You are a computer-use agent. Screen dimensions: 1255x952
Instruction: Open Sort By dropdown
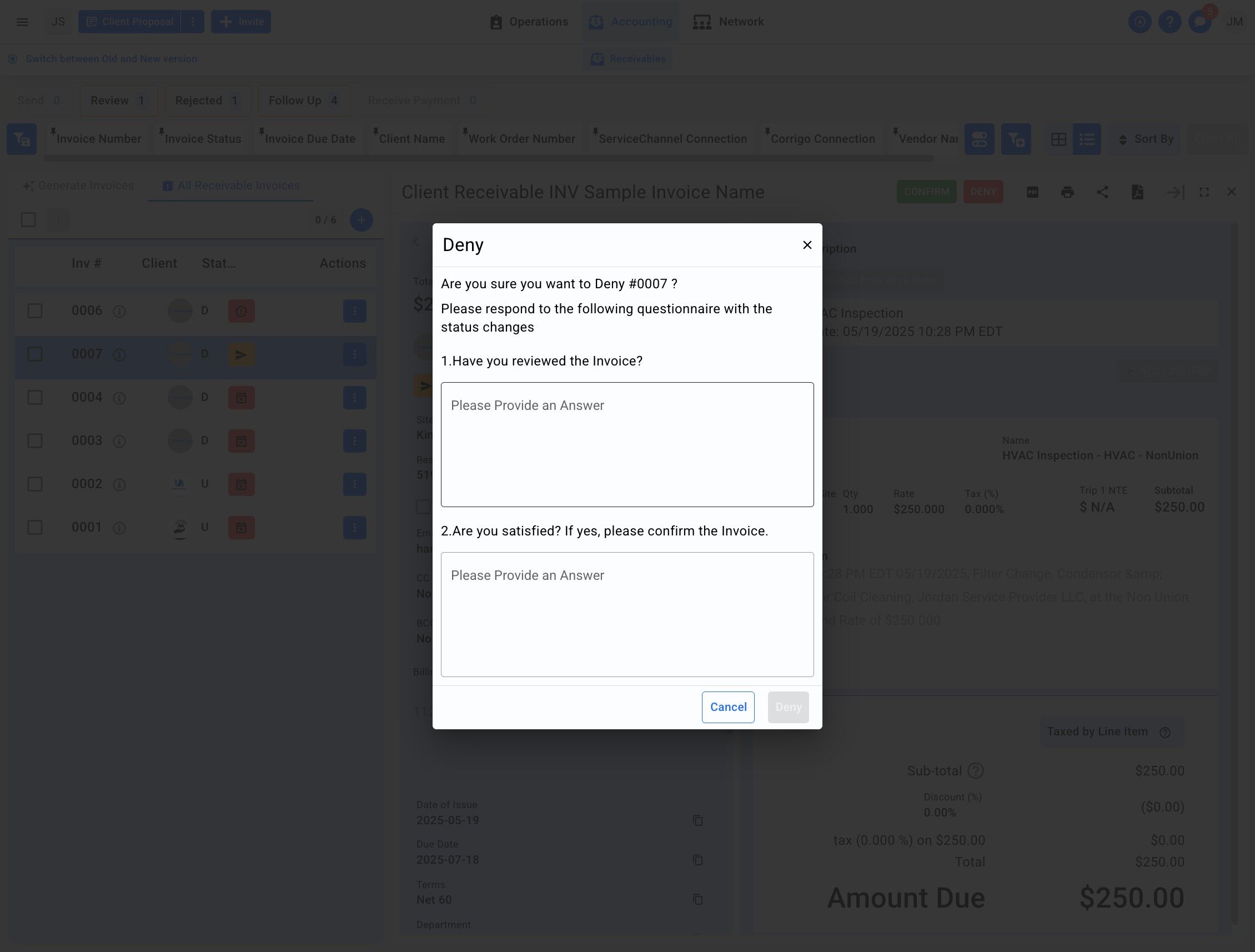point(1145,139)
